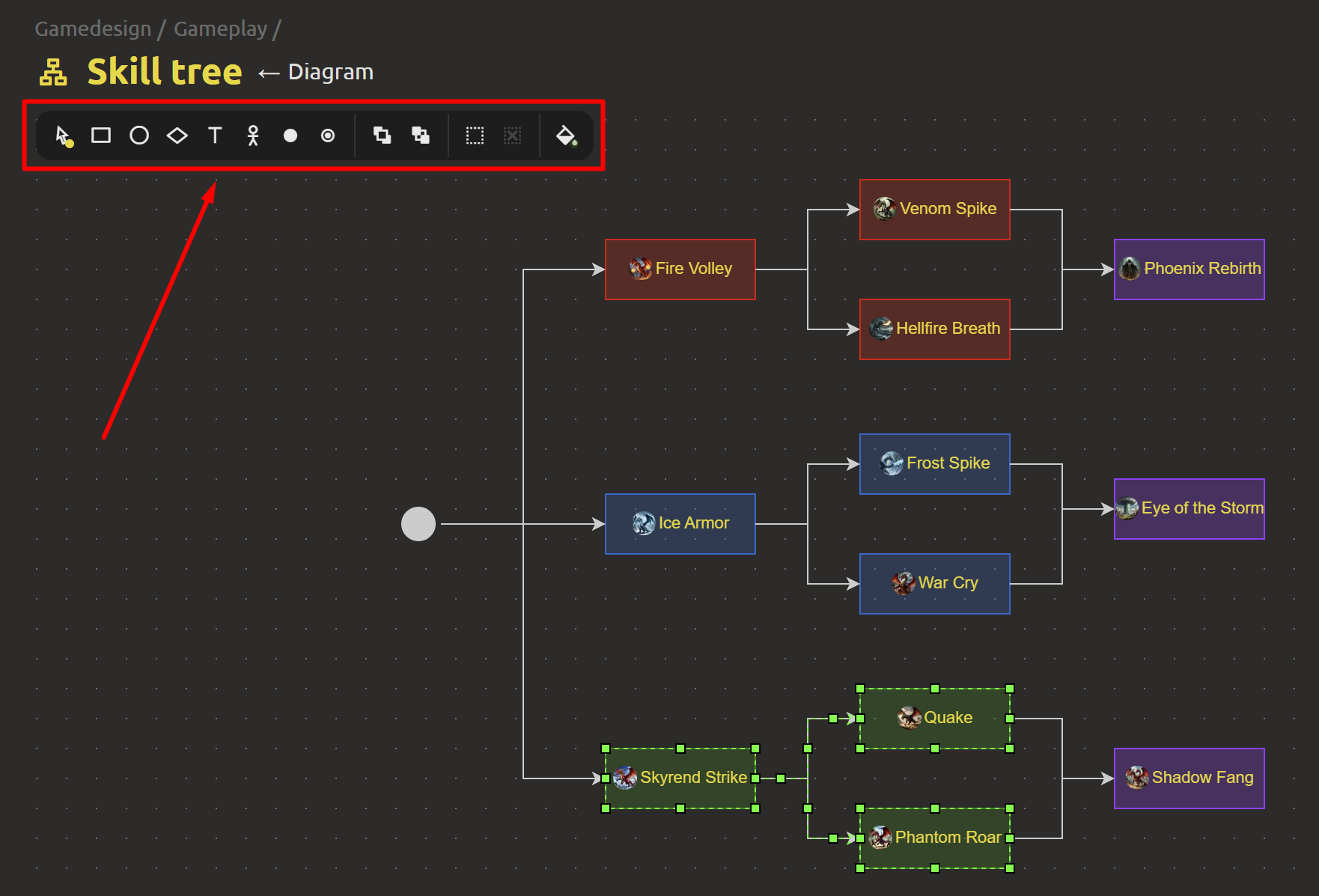Select the Actor stick figure tool
Screen dimensions: 1319x896
[x=253, y=135]
